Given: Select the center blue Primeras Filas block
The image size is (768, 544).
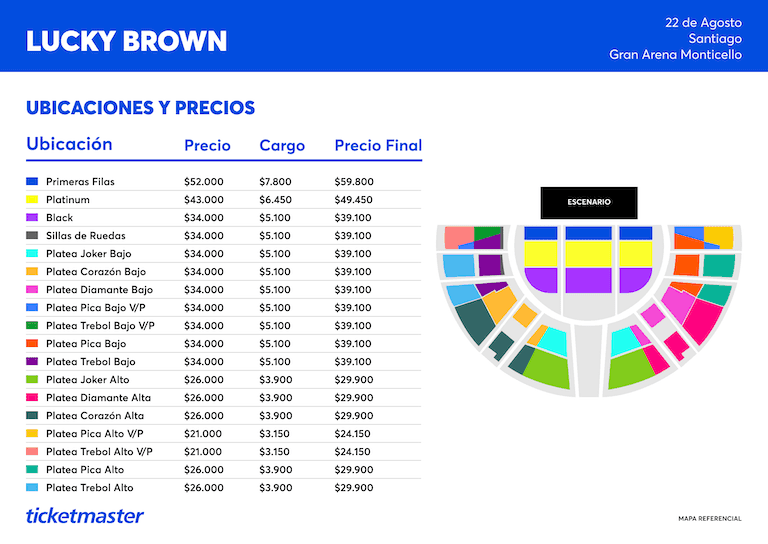Looking at the screenshot, I should (x=588, y=233).
